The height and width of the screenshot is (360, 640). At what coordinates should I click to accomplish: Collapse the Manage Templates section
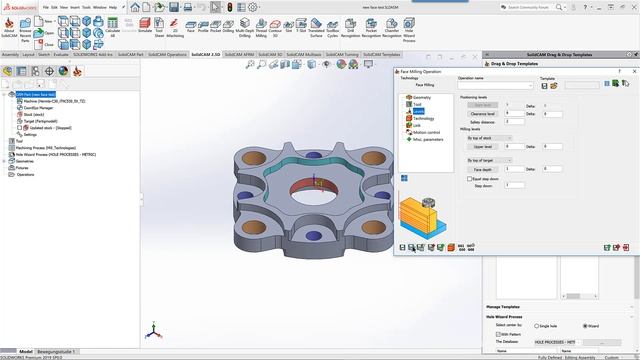pos(632,307)
